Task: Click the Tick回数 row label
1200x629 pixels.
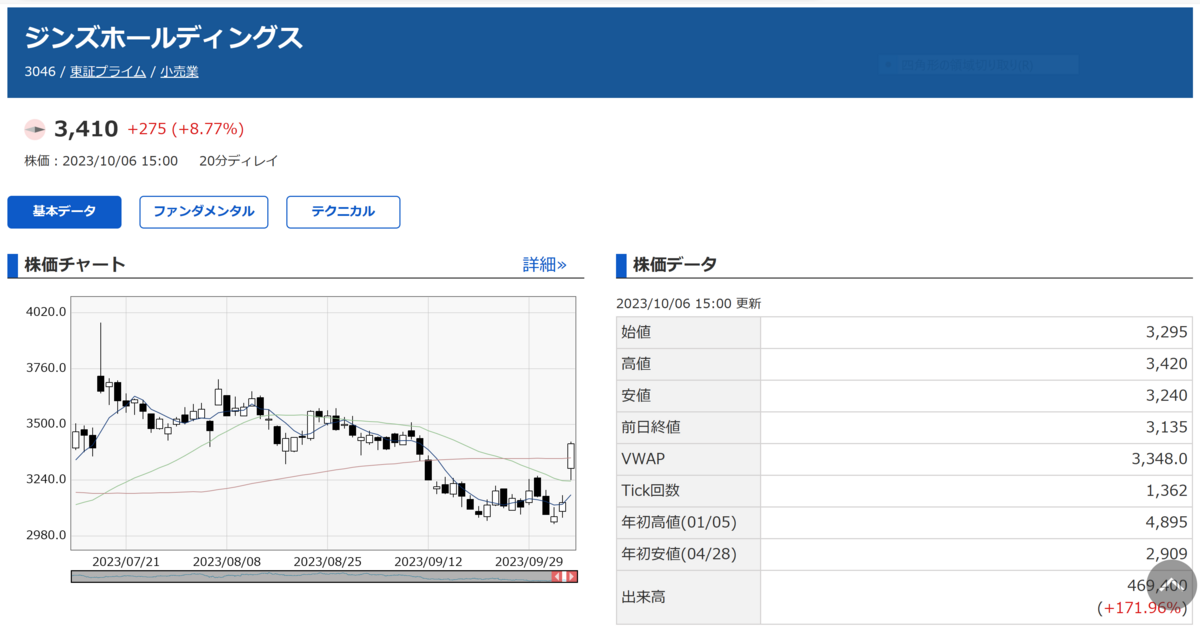Action: pos(650,490)
